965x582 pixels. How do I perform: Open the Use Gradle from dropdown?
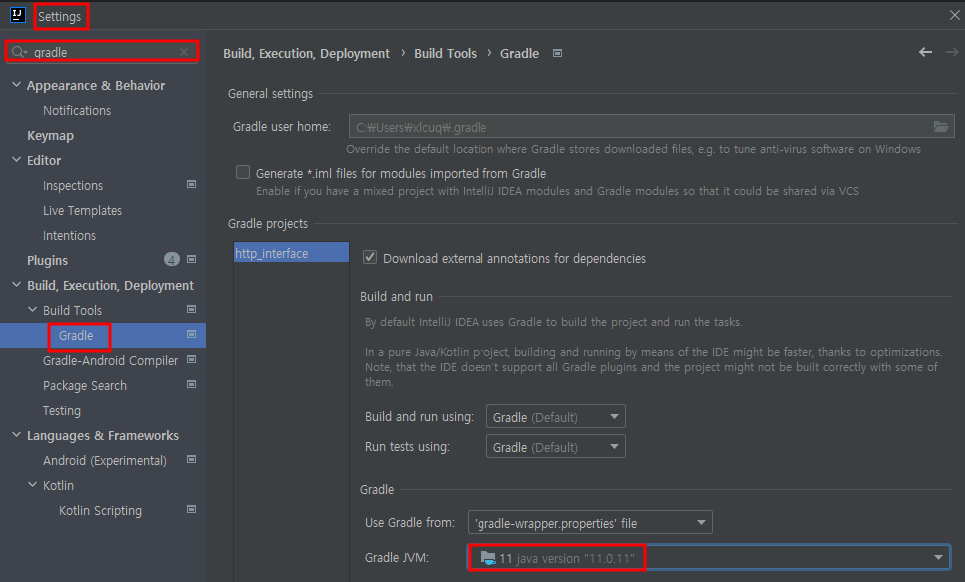coord(590,522)
